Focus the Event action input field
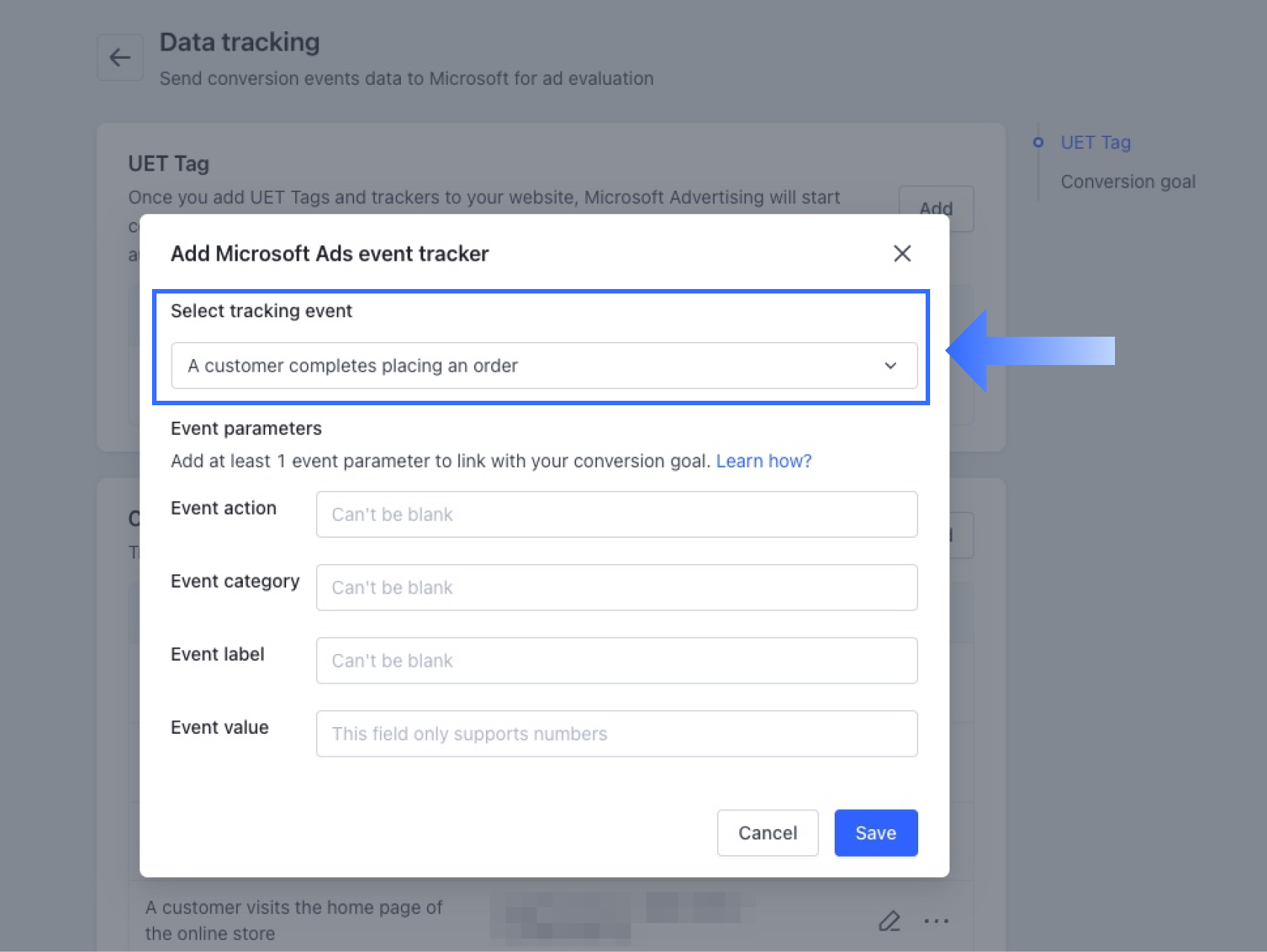The height and width of the screenshot is (952, 1267). tap(616, 515)
